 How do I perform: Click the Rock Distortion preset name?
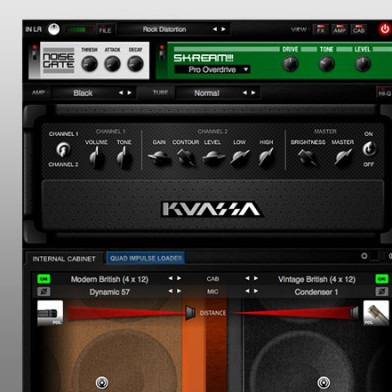tap(165, 29)
